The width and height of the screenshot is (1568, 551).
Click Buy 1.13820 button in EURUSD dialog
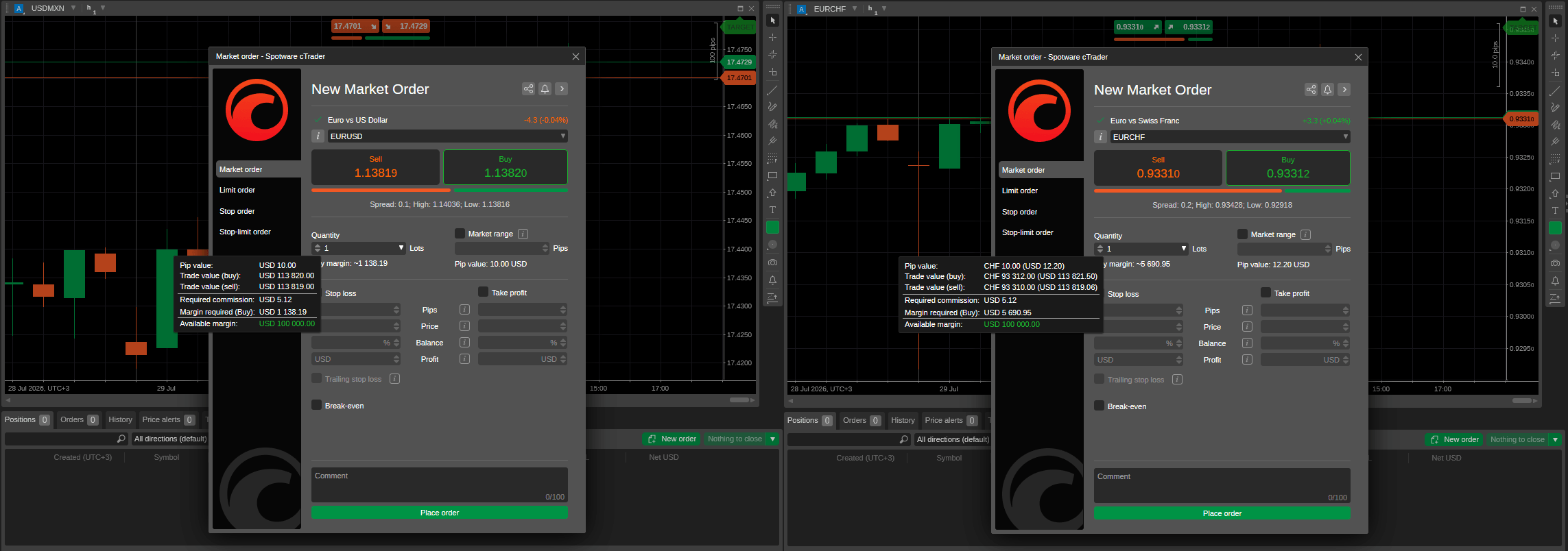point(506,167)
